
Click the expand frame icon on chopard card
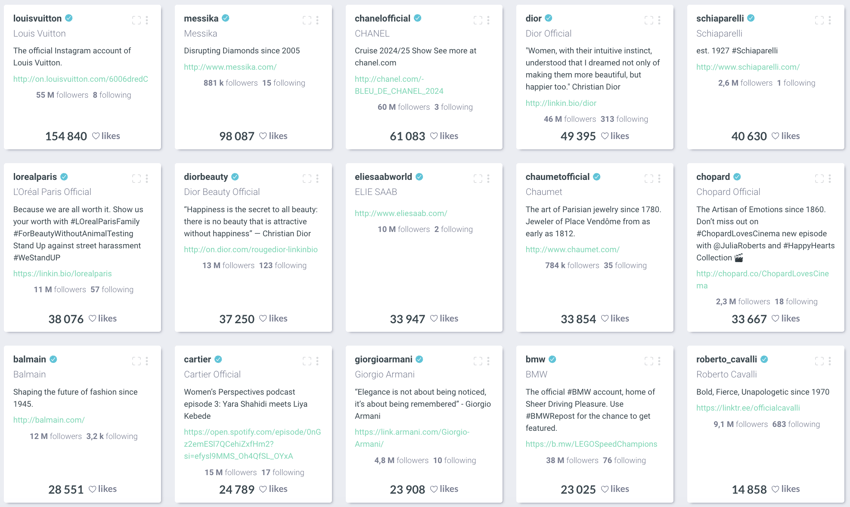(819, 178)
